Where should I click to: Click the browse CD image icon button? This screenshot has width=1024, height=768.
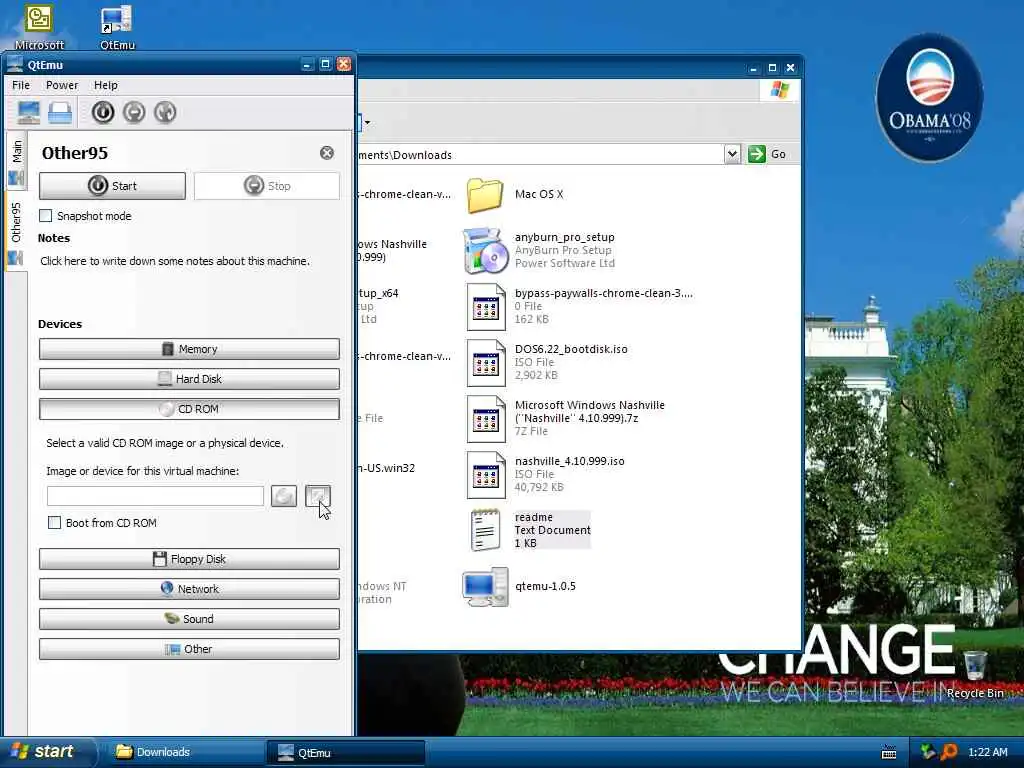point(318,496)
